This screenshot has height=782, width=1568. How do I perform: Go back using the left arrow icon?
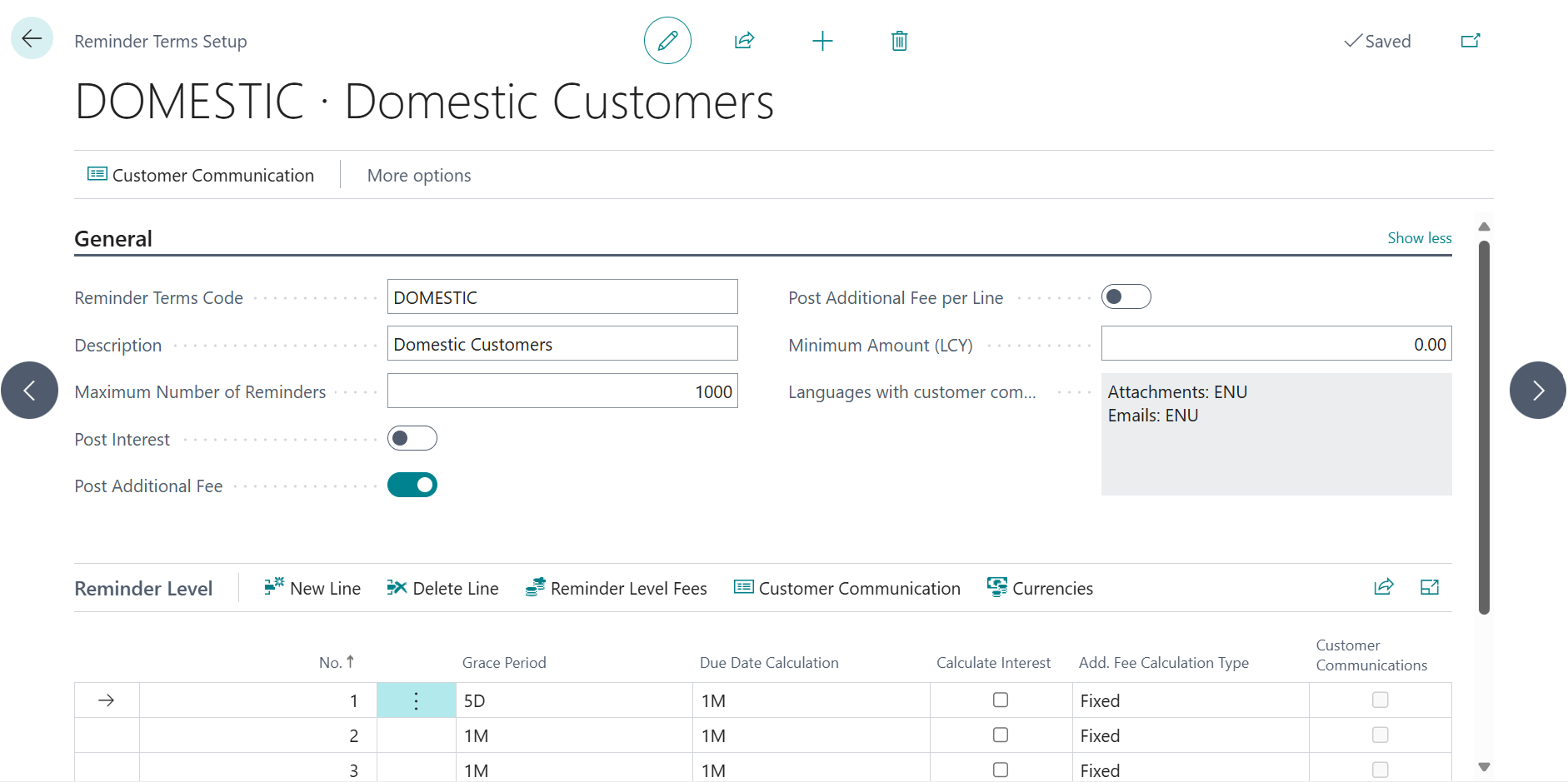[32, 38]
